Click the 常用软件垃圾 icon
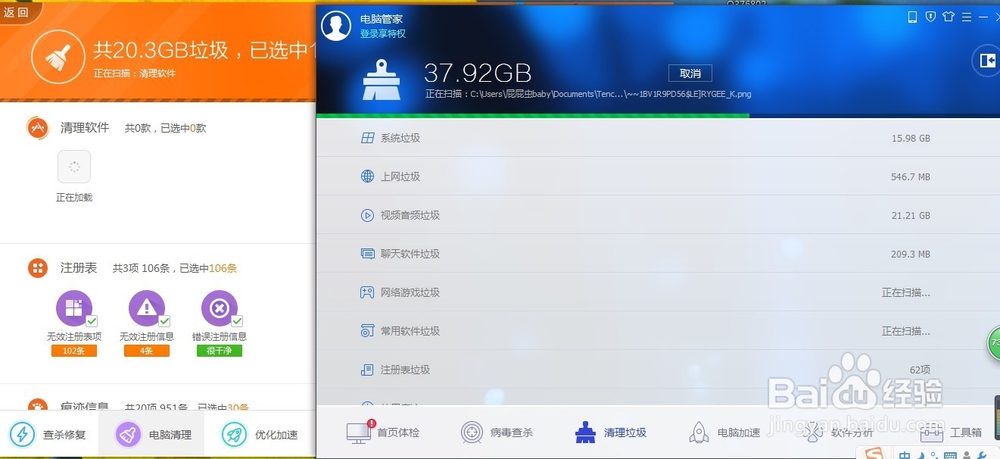The width and height of the screenshot is (1000, 459). 367,331
